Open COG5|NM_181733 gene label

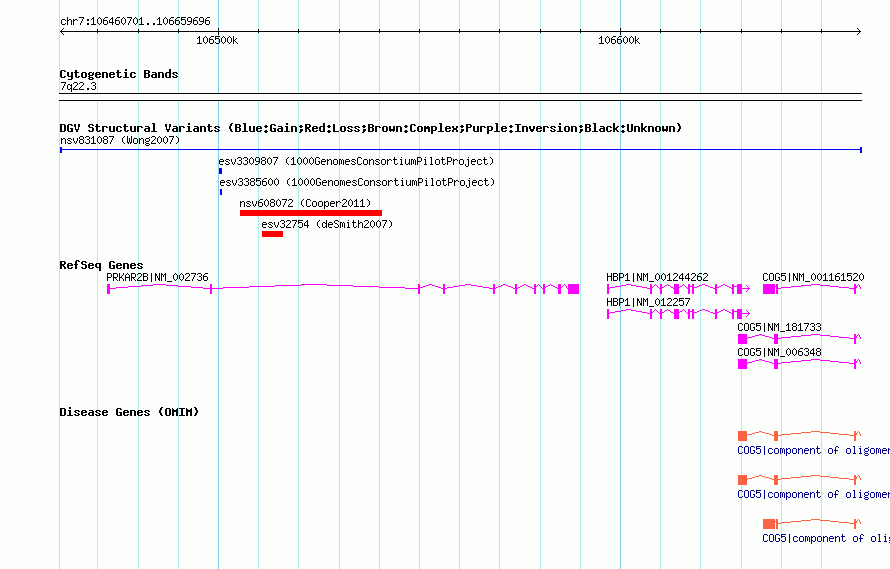tap(779, 327)
